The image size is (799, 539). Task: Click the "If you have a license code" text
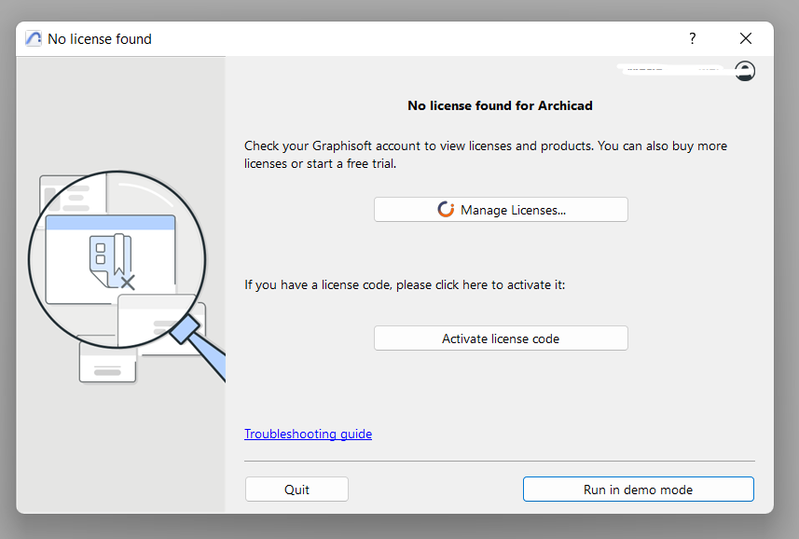click(405, 285)
